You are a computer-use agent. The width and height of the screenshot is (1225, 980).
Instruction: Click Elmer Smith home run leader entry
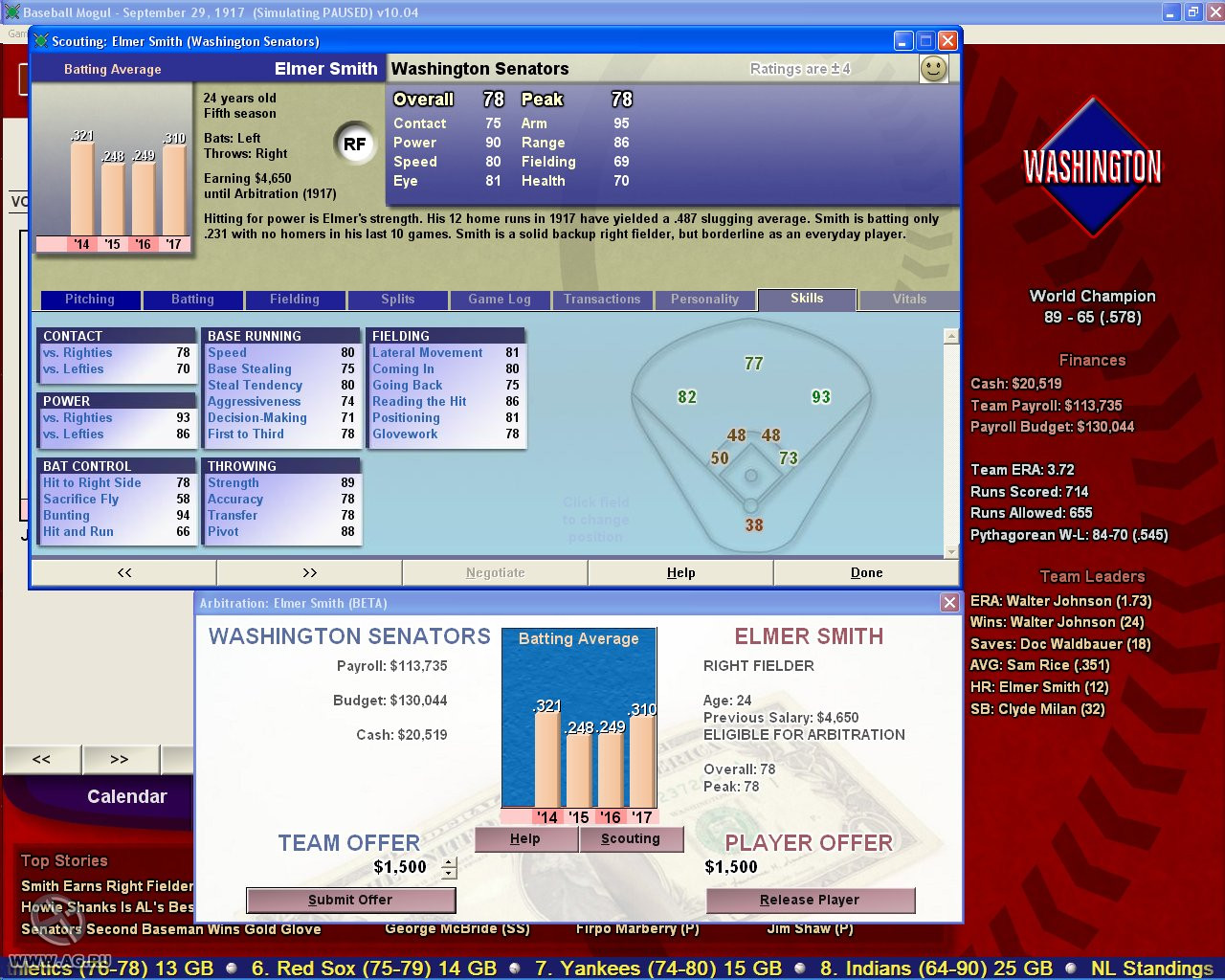[x=1039, y=687]
